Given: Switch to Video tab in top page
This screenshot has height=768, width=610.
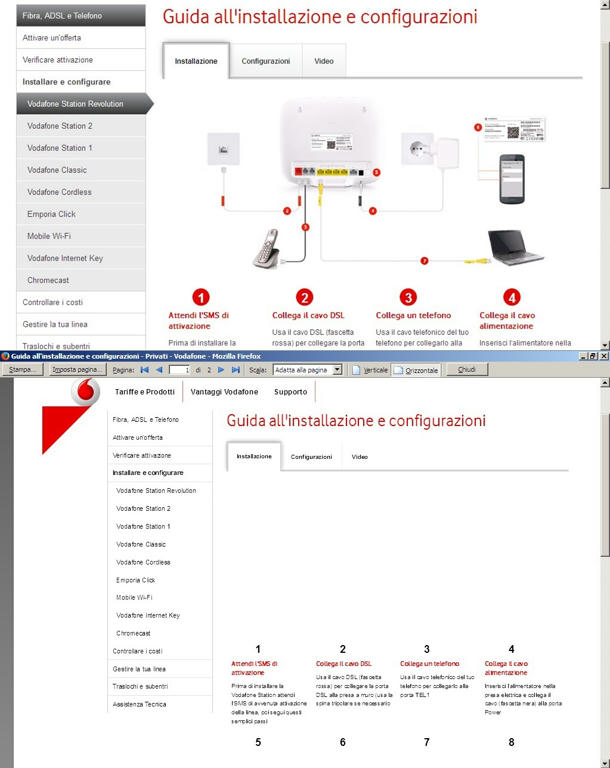Looking at the screenshot, I should [x=324, y=61].
